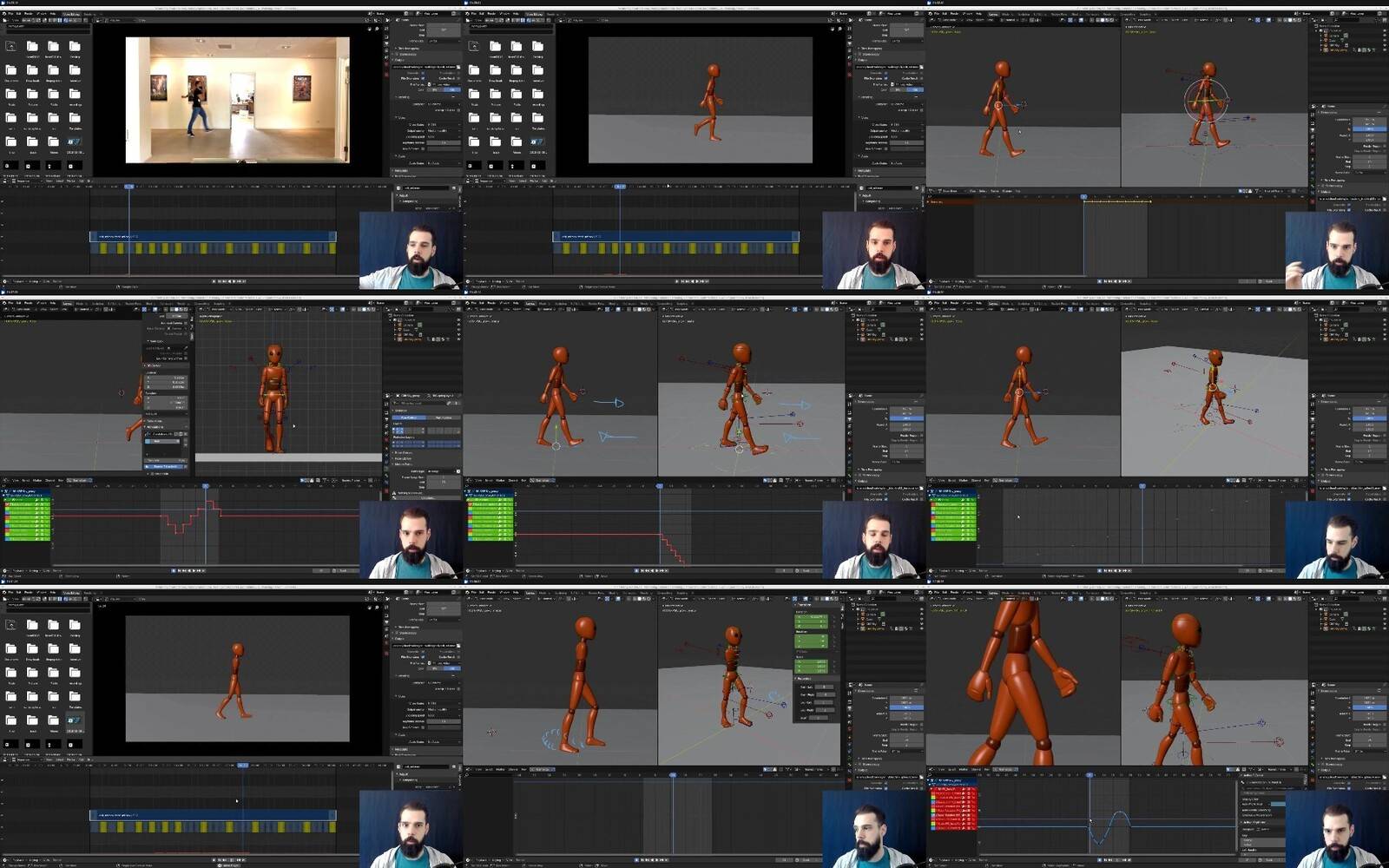This screenshot has height=868, width=1389.
Task: Click the highlighted blue value field in middle-right frame properties
Action: tap(1369, 418)
